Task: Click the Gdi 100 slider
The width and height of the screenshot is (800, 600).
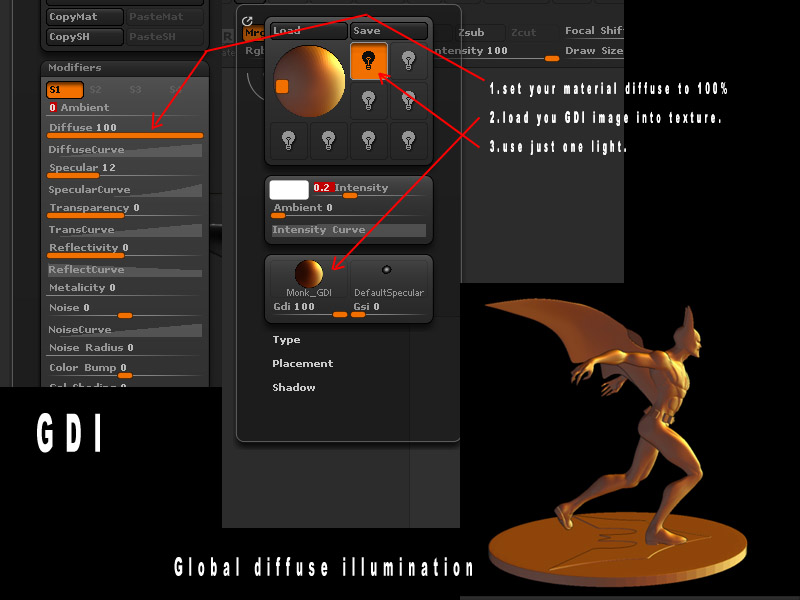Action: tap(309, 309)
